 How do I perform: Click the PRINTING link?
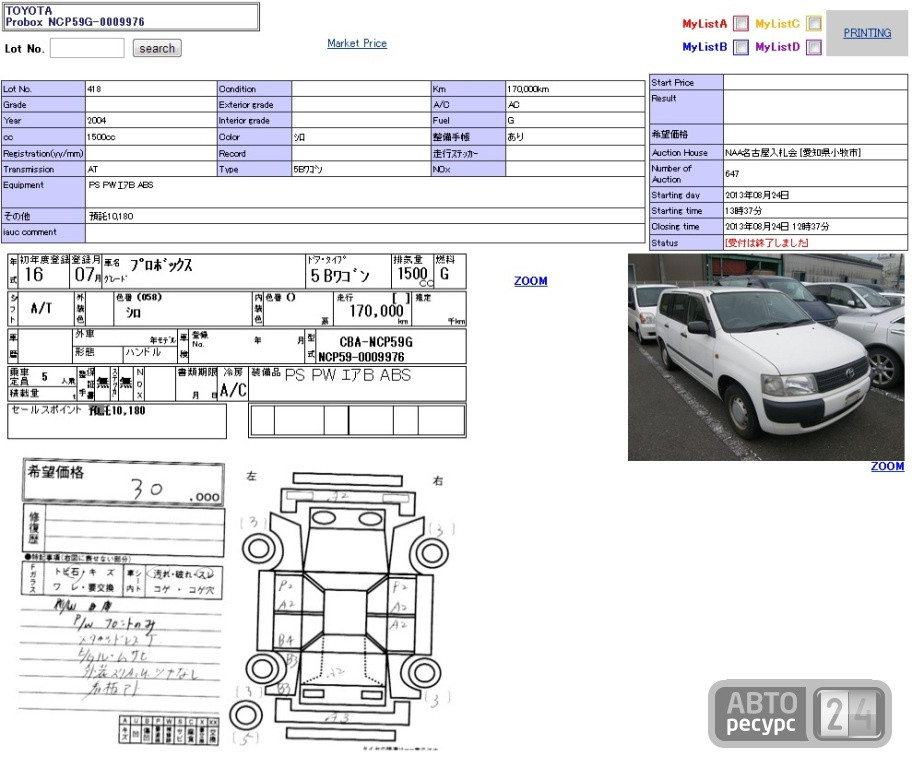pos(867,33)
